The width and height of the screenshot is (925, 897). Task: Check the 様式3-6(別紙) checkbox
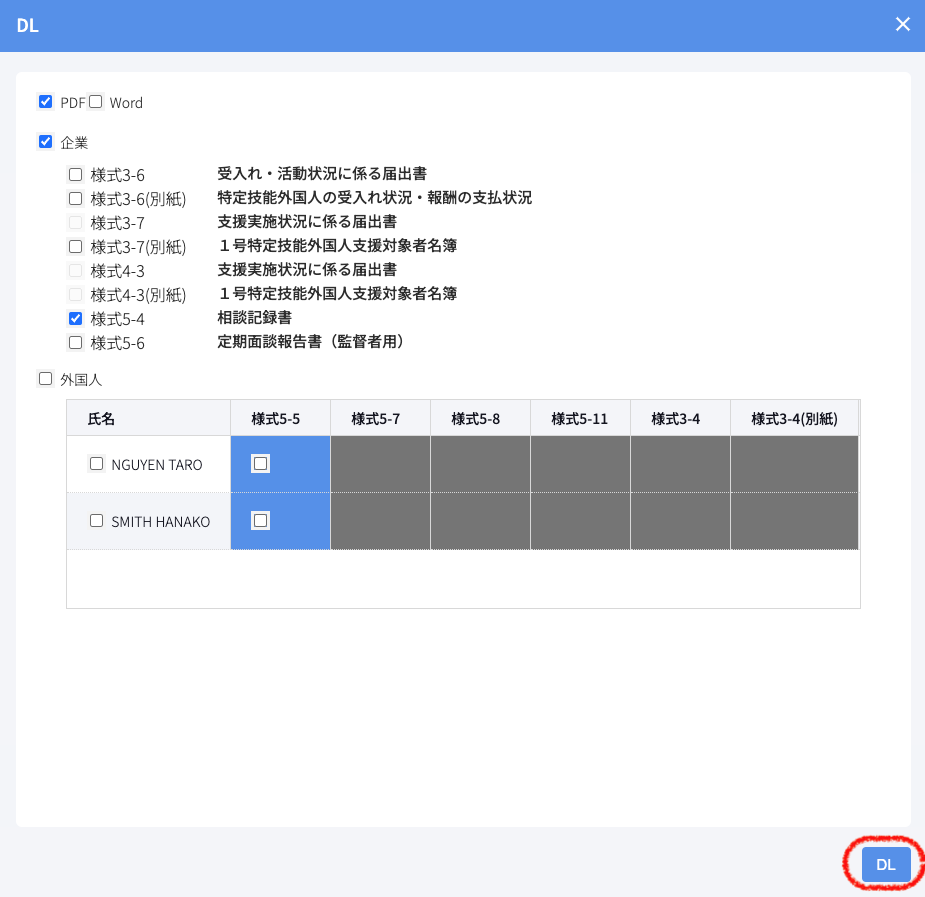click(75, 199)
